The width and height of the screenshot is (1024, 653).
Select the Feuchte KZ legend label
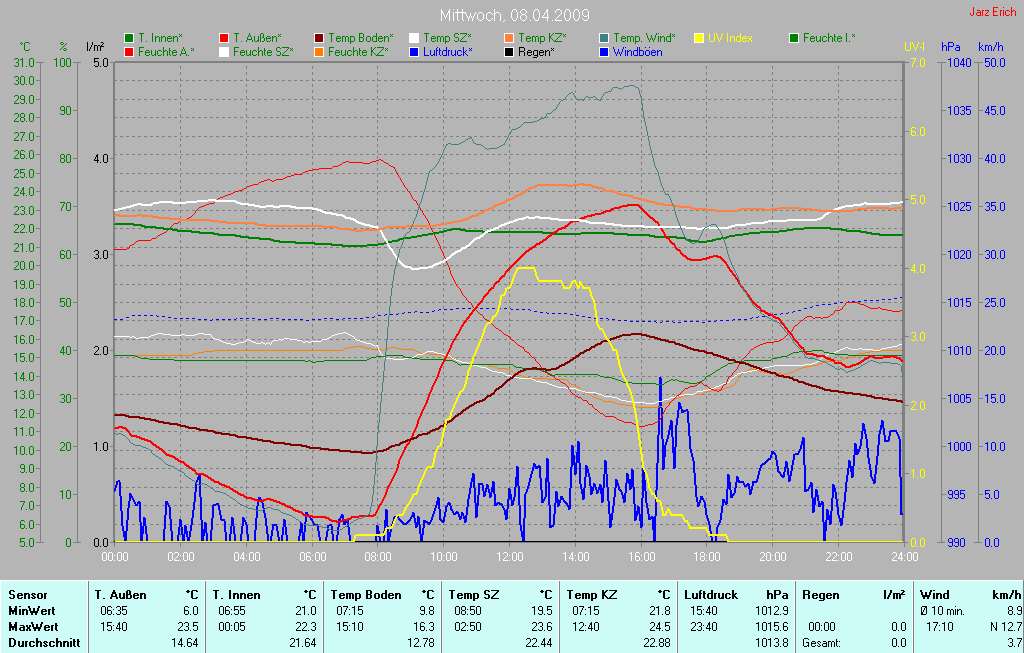click(x=357, y=51)
